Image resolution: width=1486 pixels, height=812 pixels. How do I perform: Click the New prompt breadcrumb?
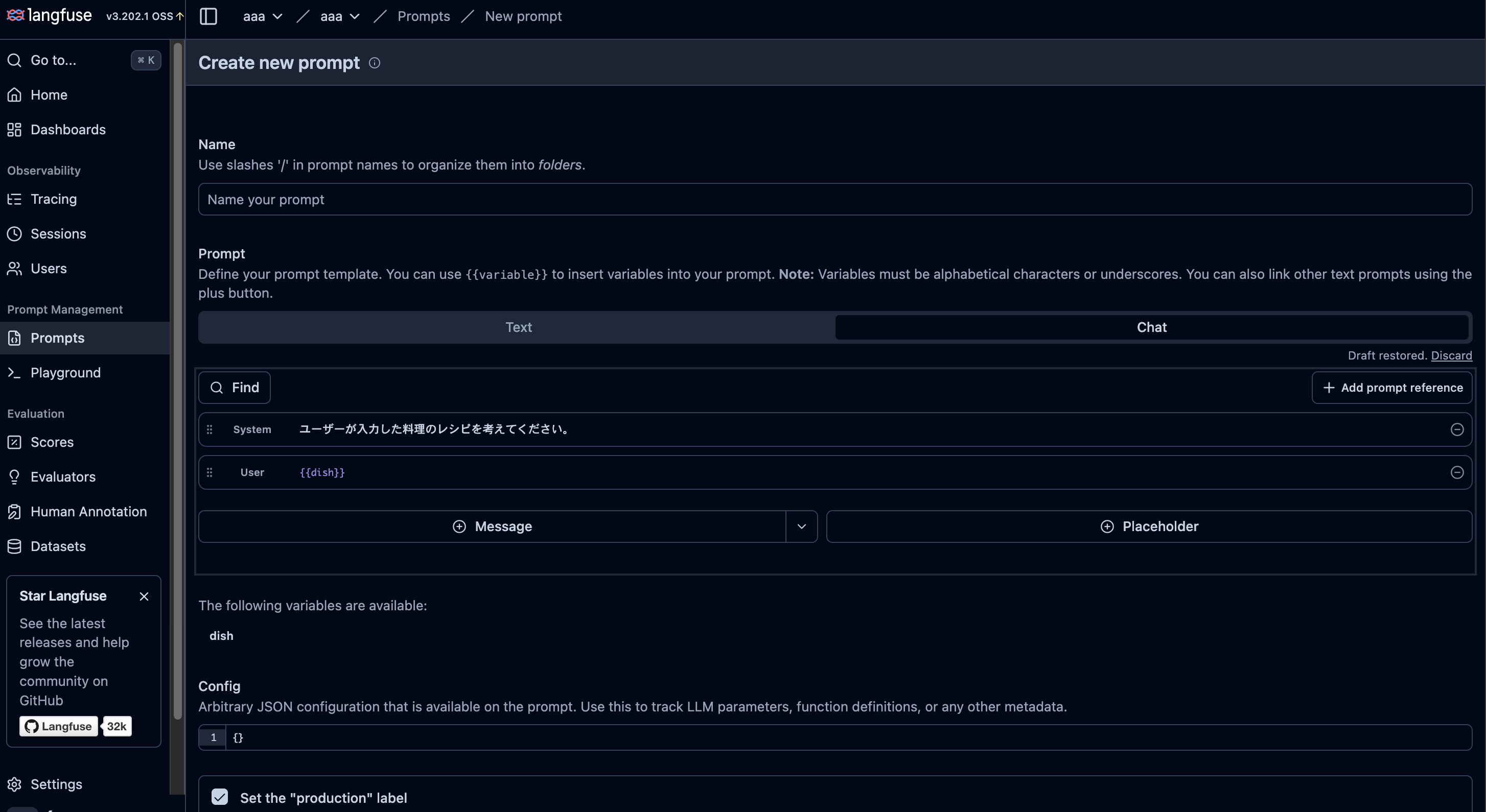tap(523, 16)
